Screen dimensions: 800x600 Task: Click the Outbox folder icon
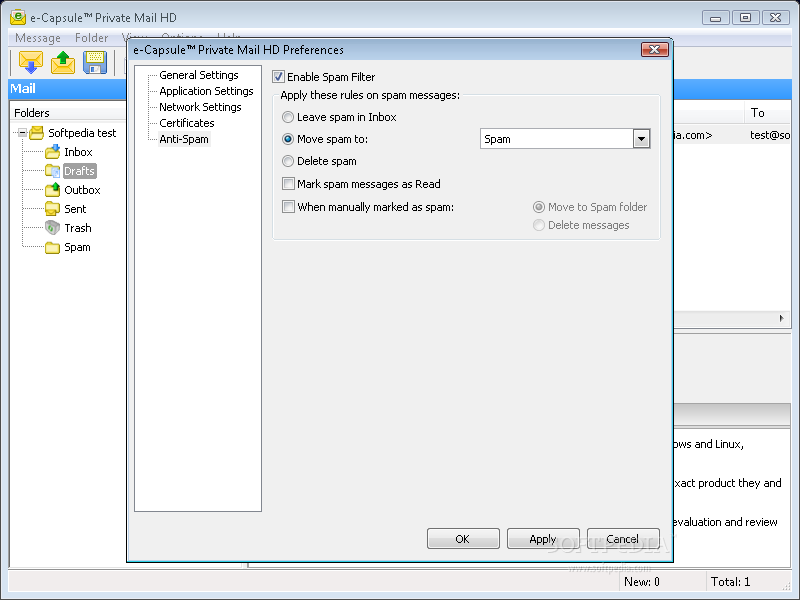click(x=53, y=190)
